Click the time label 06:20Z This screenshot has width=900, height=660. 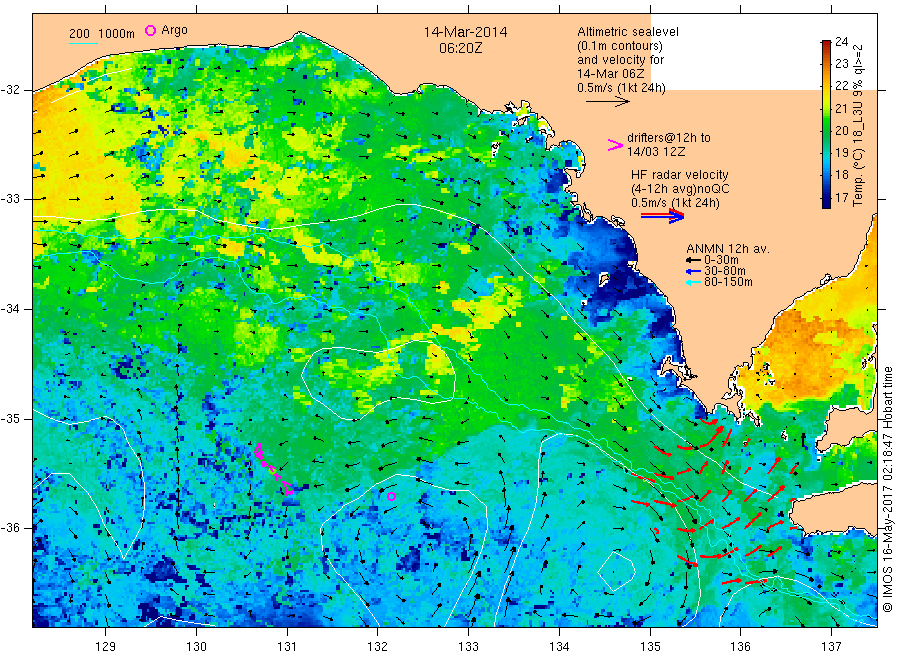click(x=461, y=49)
